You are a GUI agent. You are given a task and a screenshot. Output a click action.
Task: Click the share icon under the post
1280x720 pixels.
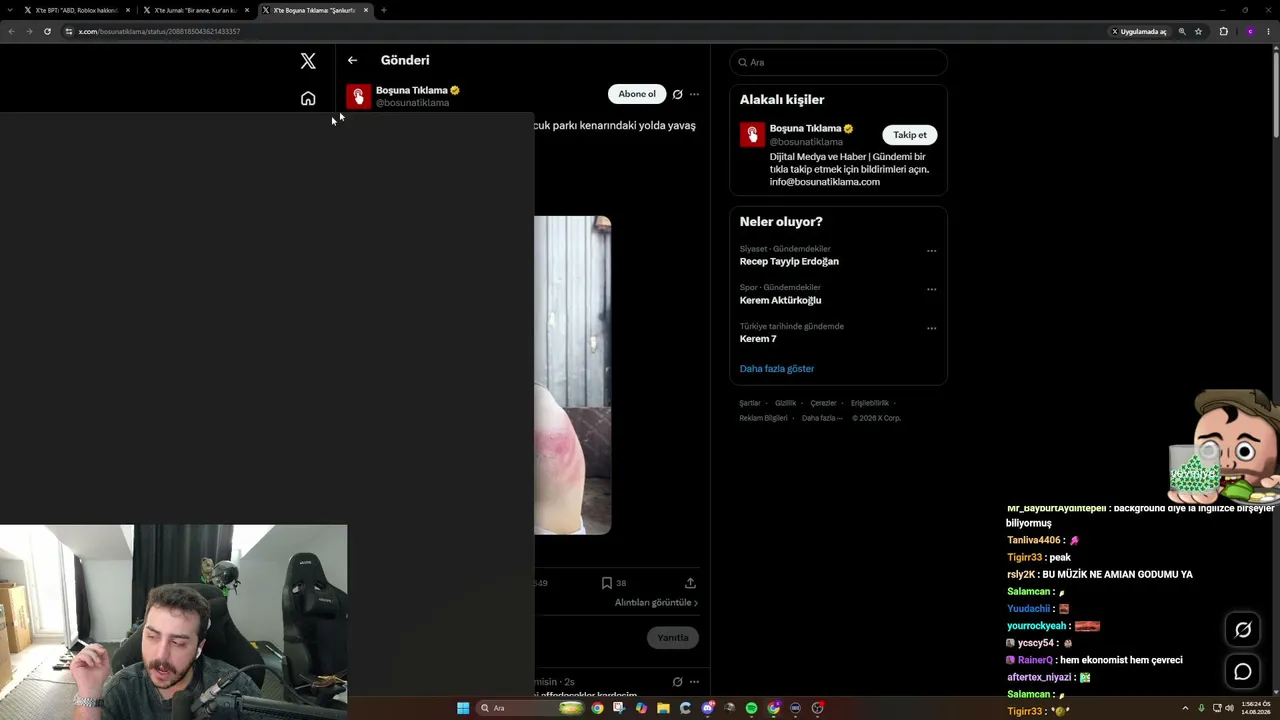click(x=690, y=583)
